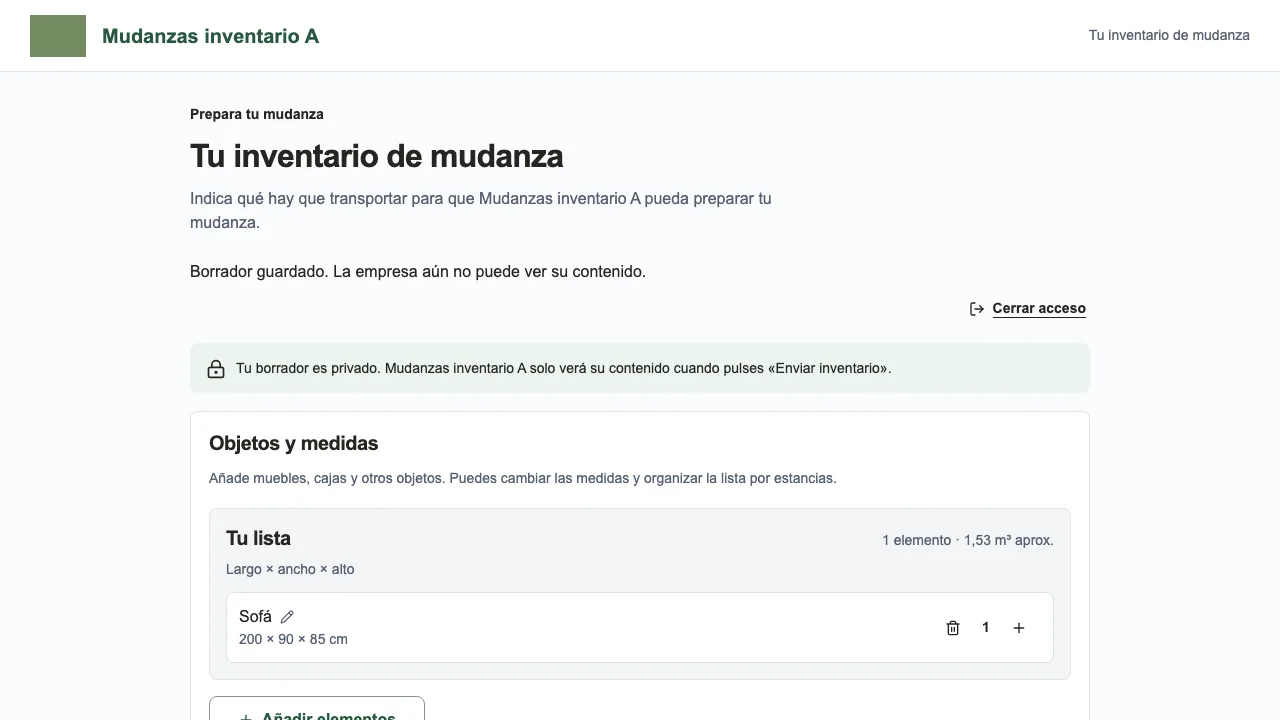Select the Sofá item name
The height and width of the screenshot is (720, 1280).
(255, 616)
